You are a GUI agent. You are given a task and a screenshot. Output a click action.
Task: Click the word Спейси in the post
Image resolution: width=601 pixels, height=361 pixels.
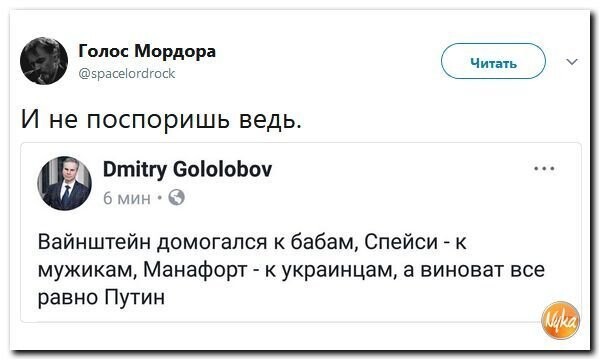pos(401,243)
